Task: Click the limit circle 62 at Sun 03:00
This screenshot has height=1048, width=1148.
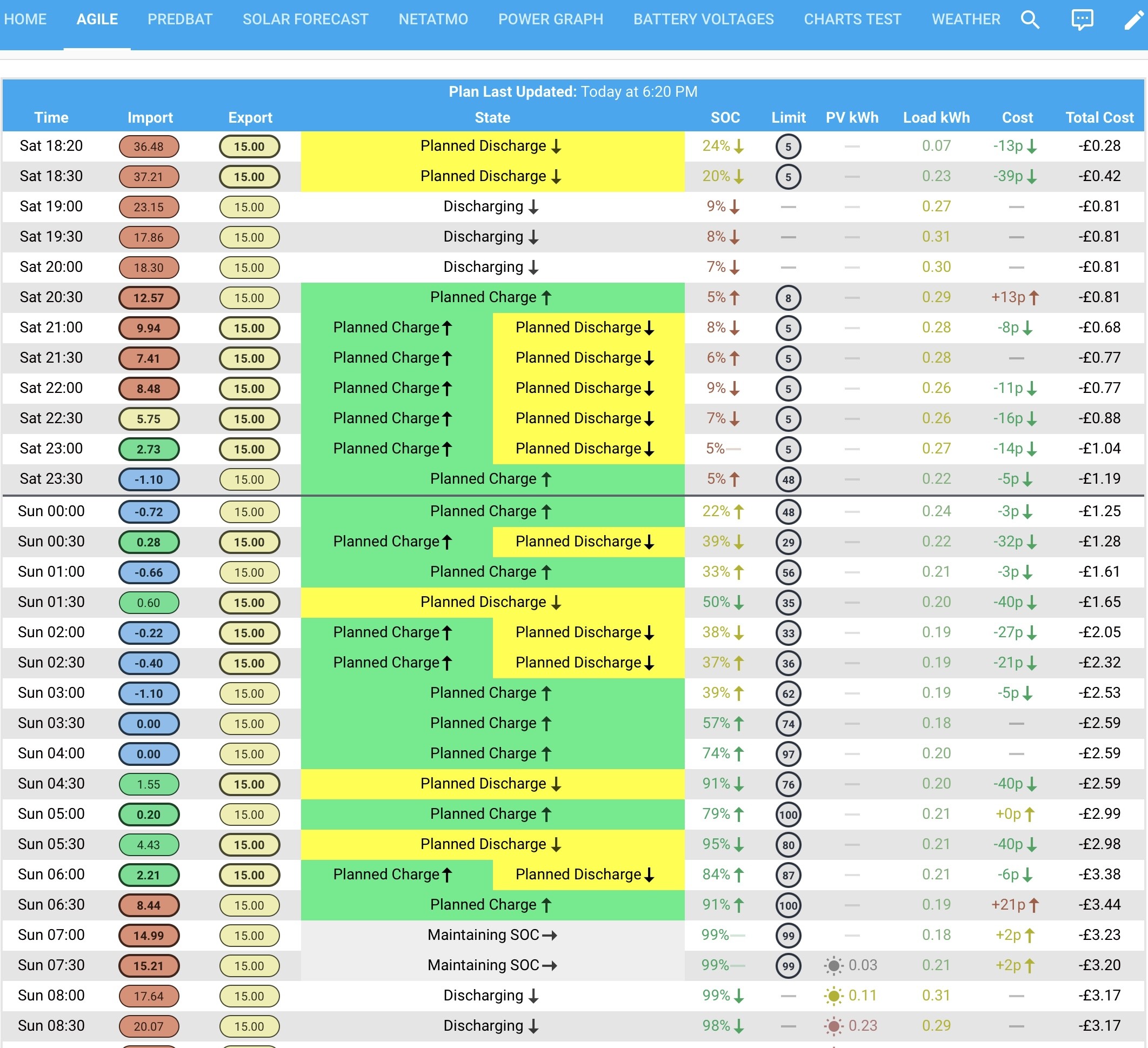Action: tap(788, 694)
